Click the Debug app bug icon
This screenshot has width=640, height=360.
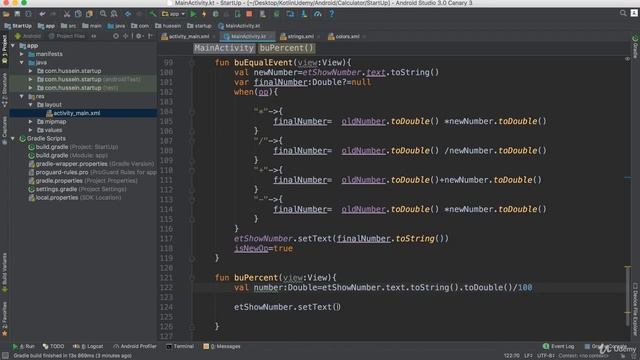216,14
